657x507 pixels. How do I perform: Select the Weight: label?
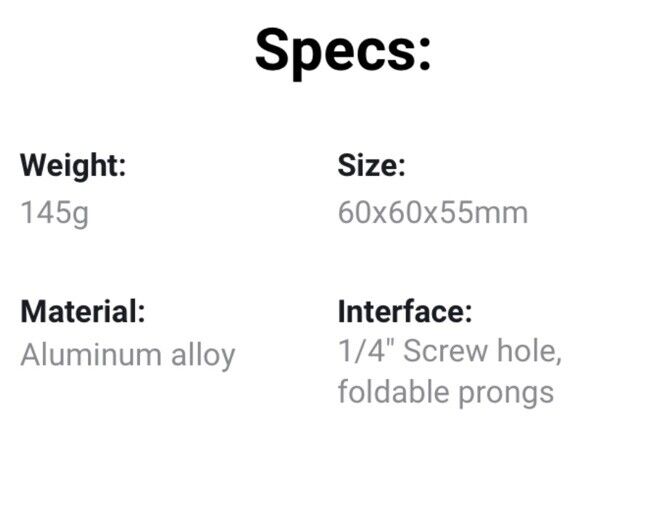(x=73, y=167)
